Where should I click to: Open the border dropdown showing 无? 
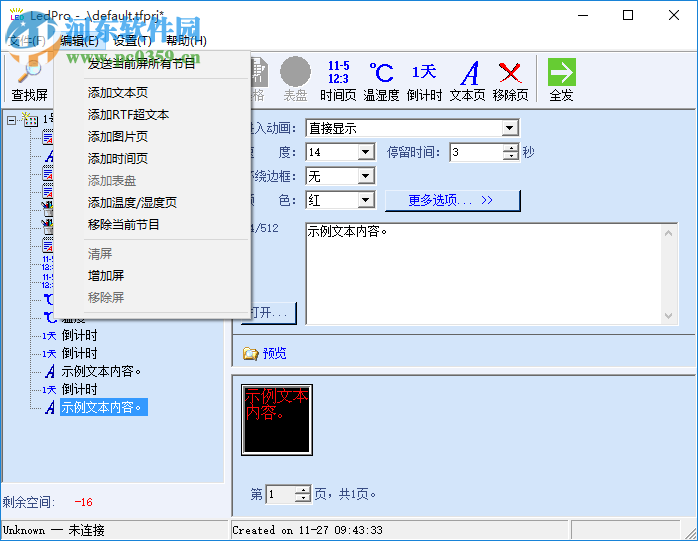(x=365, y=176)
